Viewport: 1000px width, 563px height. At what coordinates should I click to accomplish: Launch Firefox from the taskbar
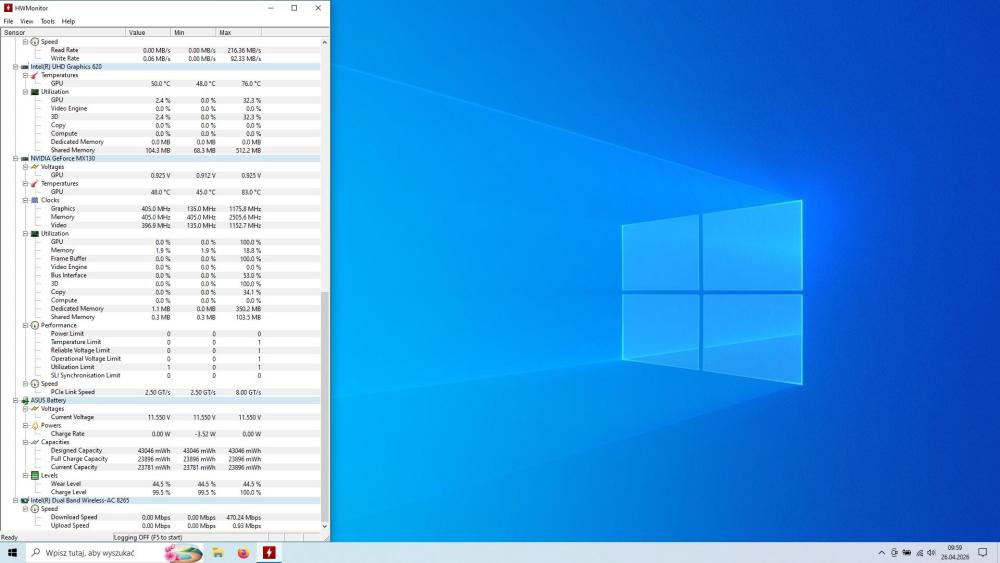click(x=243, y=553)
